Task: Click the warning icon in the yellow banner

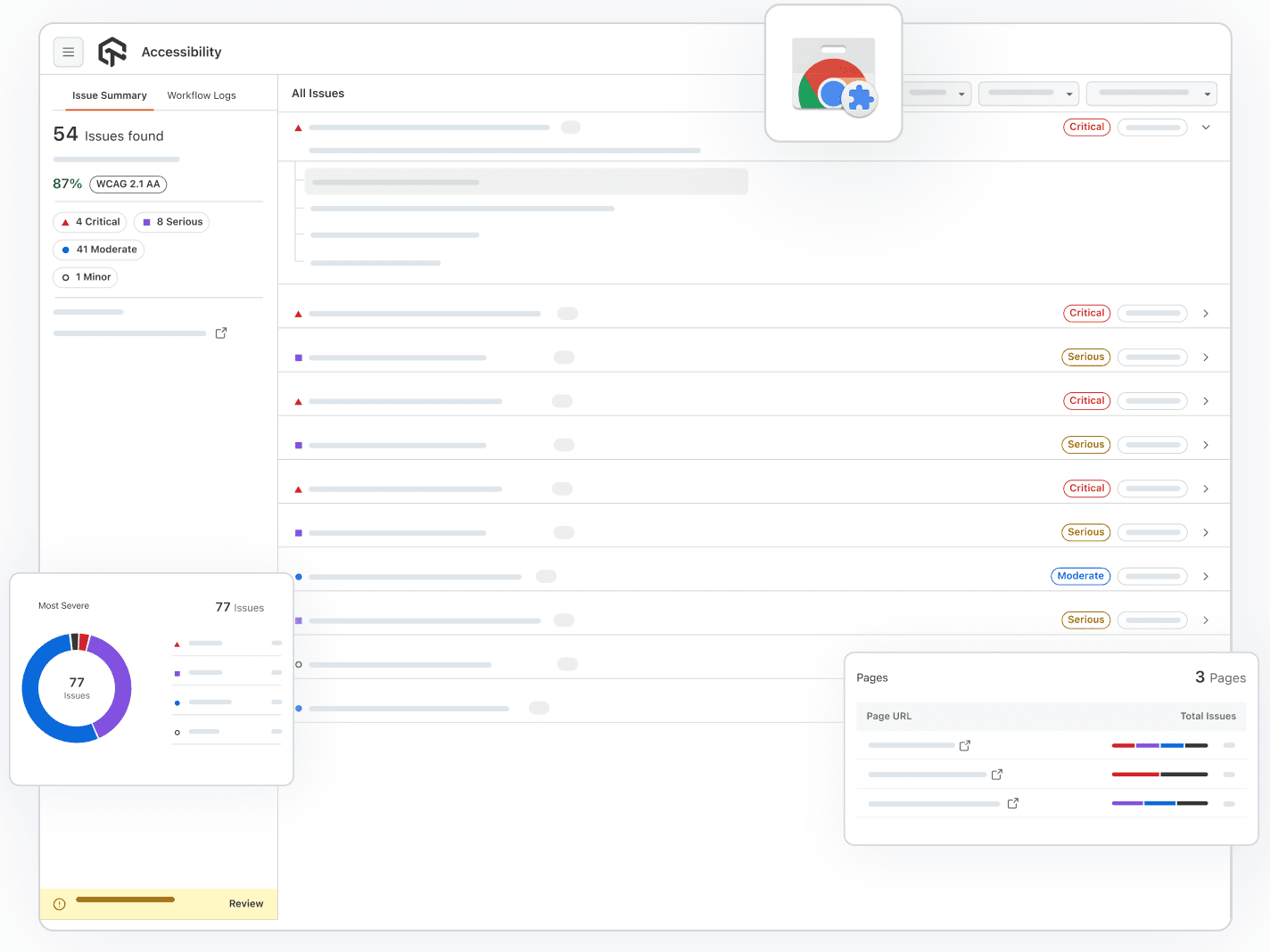Action: point(59,903)
